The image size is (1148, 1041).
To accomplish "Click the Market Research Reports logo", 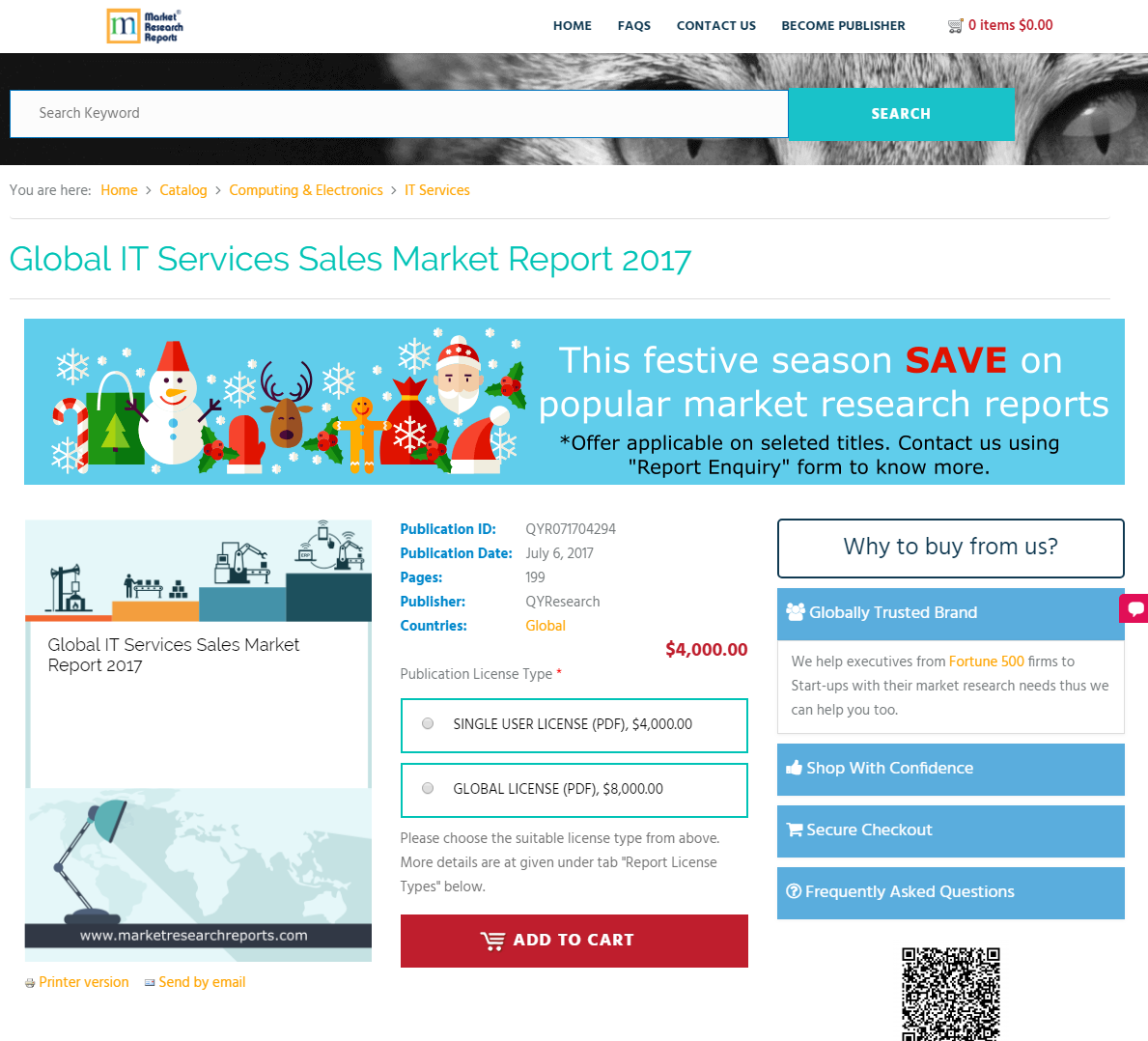I will (145, 26).
